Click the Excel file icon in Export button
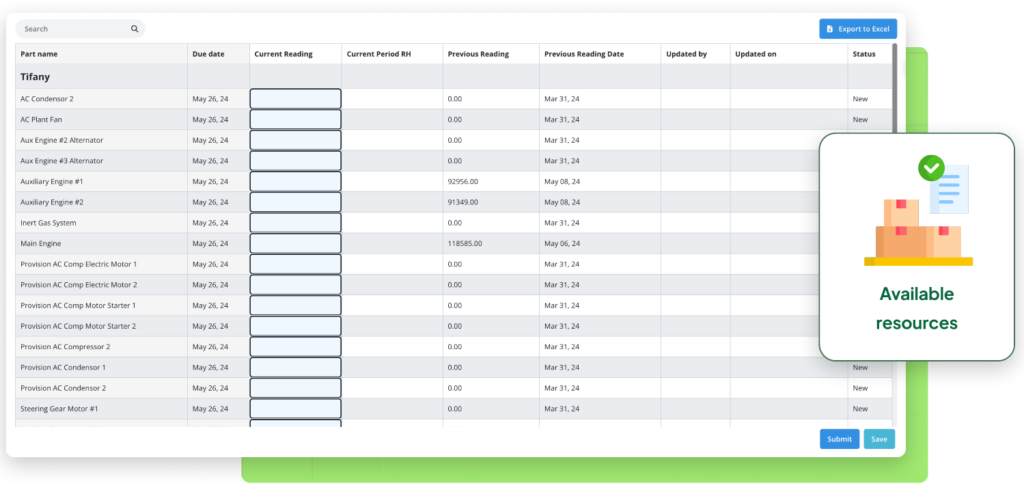1024x492 pixels. (829, 29)
